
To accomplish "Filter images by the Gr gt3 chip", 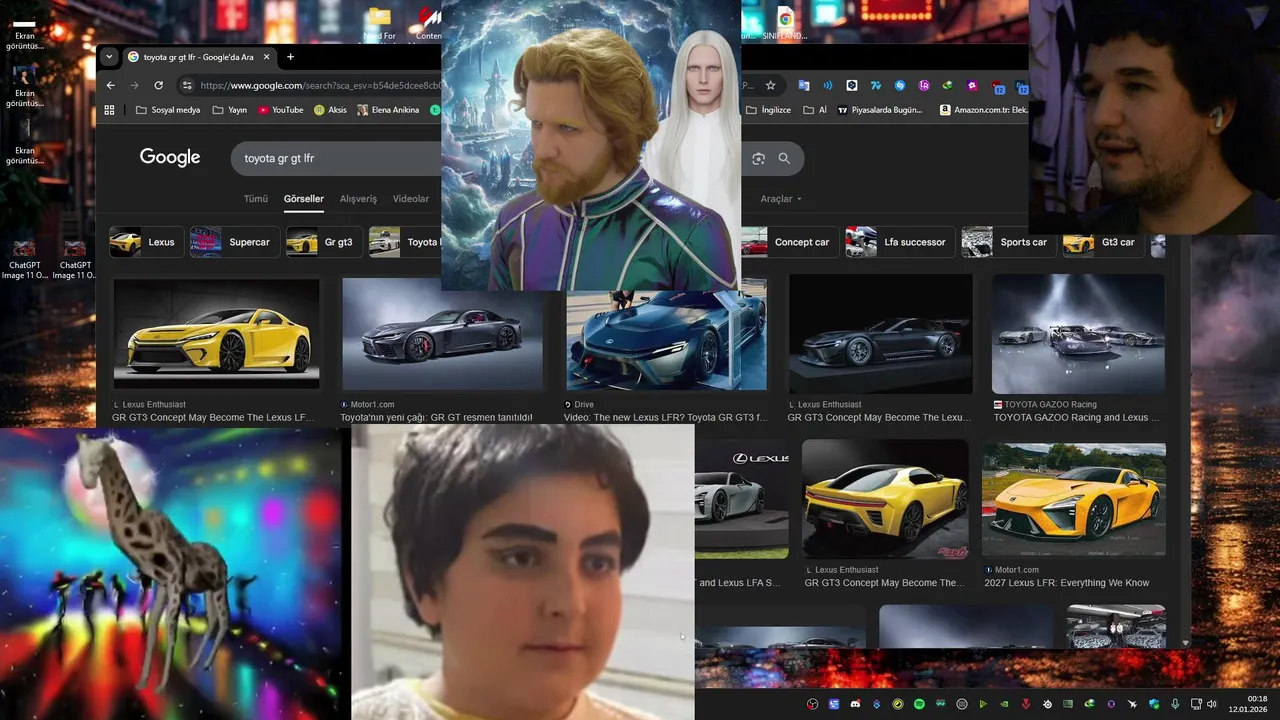I will [x=322, y=242].
